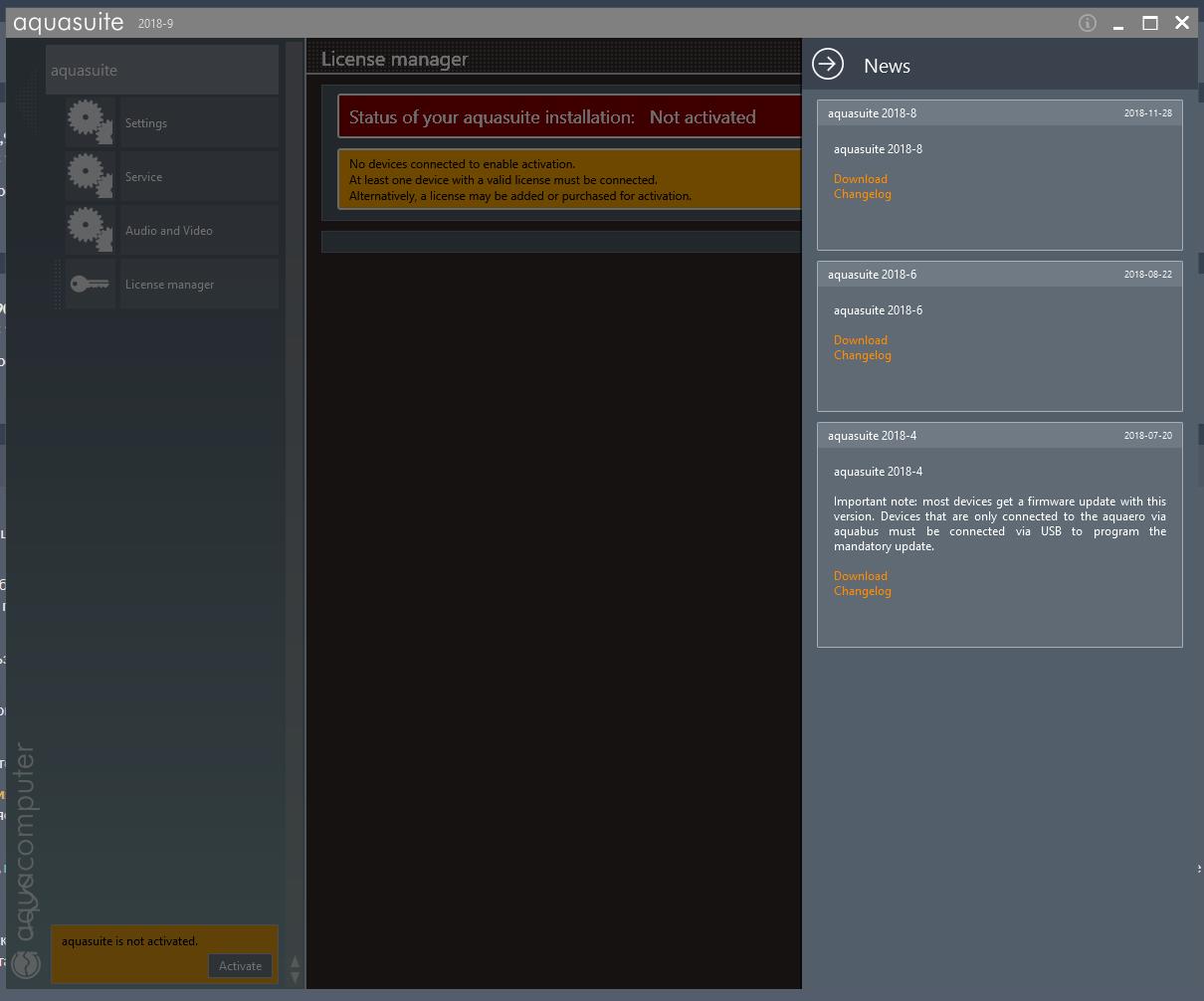Click sidebar scroll up arrow

point(295,961)
